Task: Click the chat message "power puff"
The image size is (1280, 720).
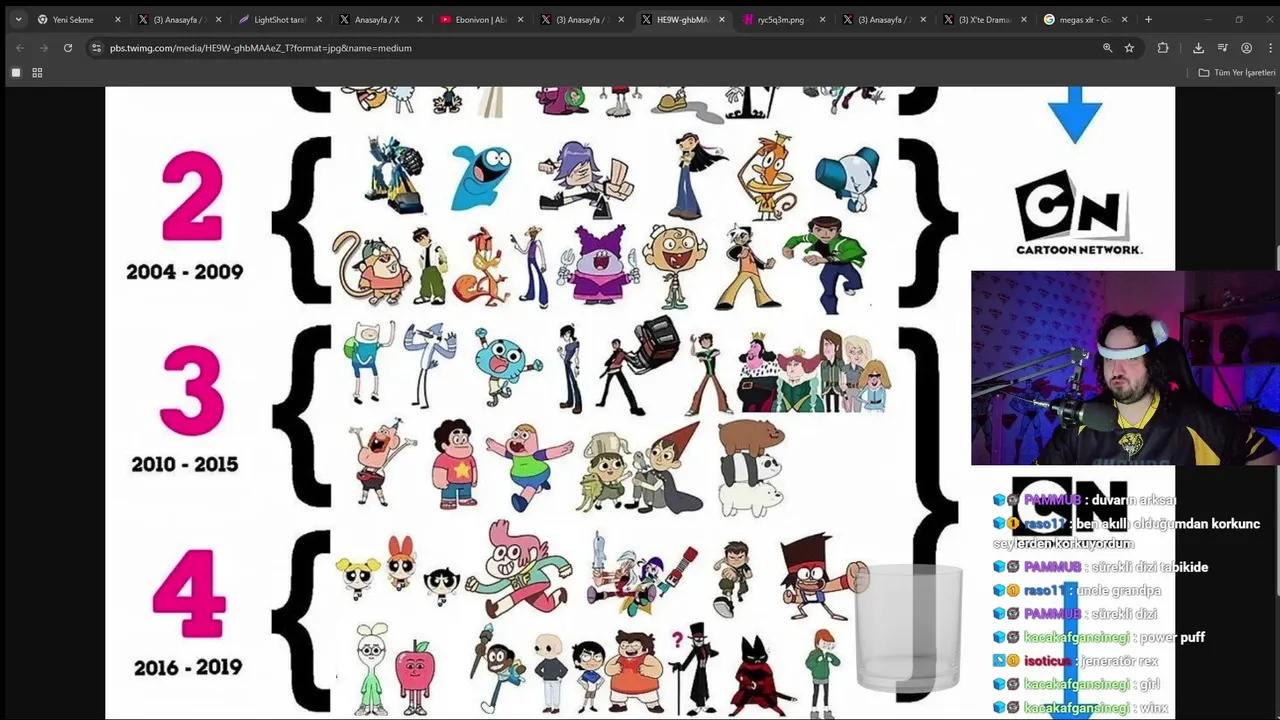Action: pos(1172,637)
